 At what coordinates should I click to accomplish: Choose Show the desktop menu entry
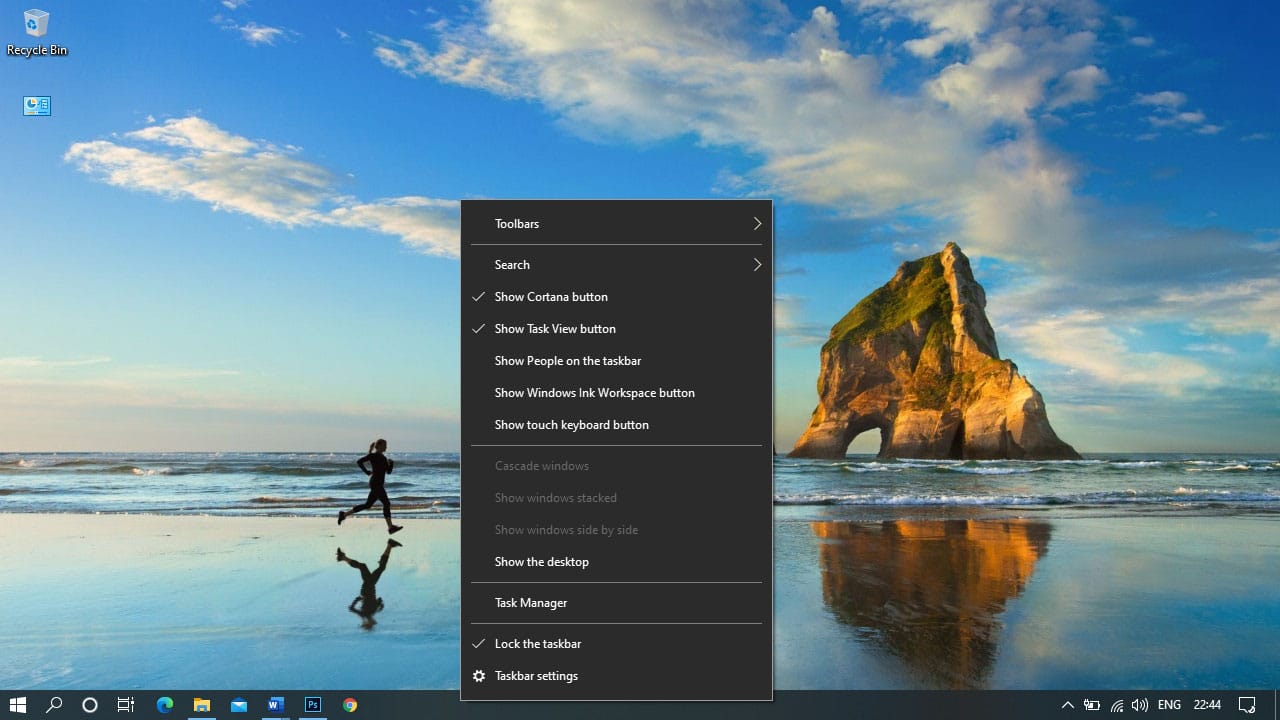tap(542, 562)
